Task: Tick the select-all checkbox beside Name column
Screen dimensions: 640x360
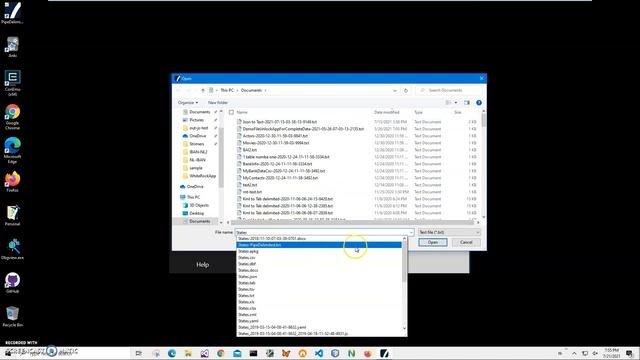Action: click(231, 112)
